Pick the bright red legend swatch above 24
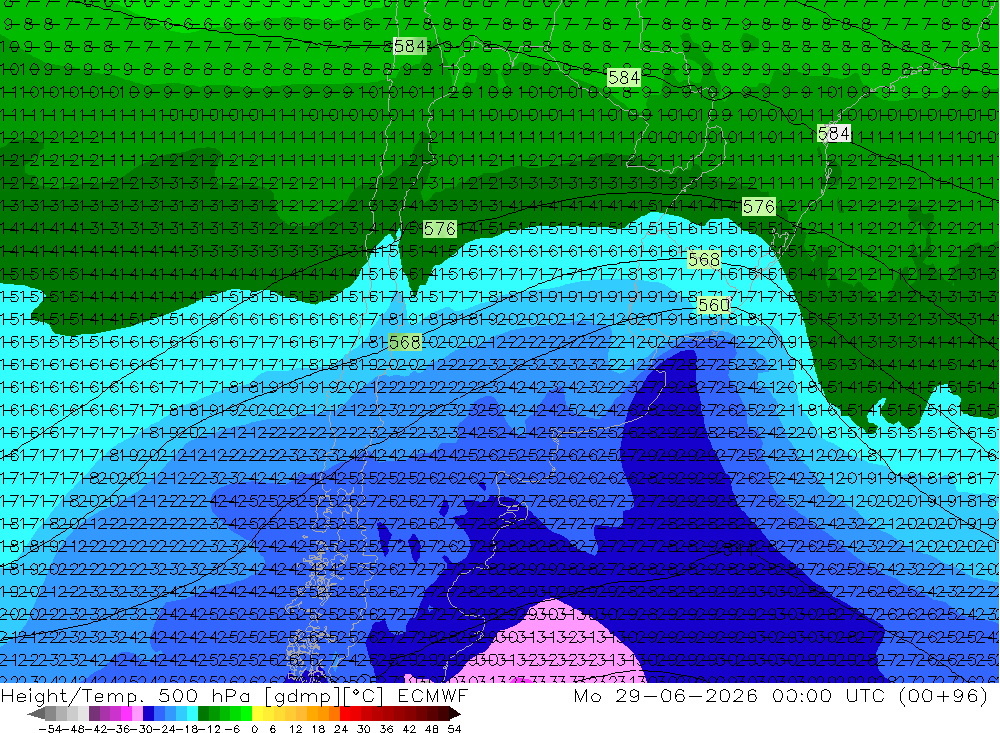The width and height of the screenshot is (1000, 733). click(345, 714)
